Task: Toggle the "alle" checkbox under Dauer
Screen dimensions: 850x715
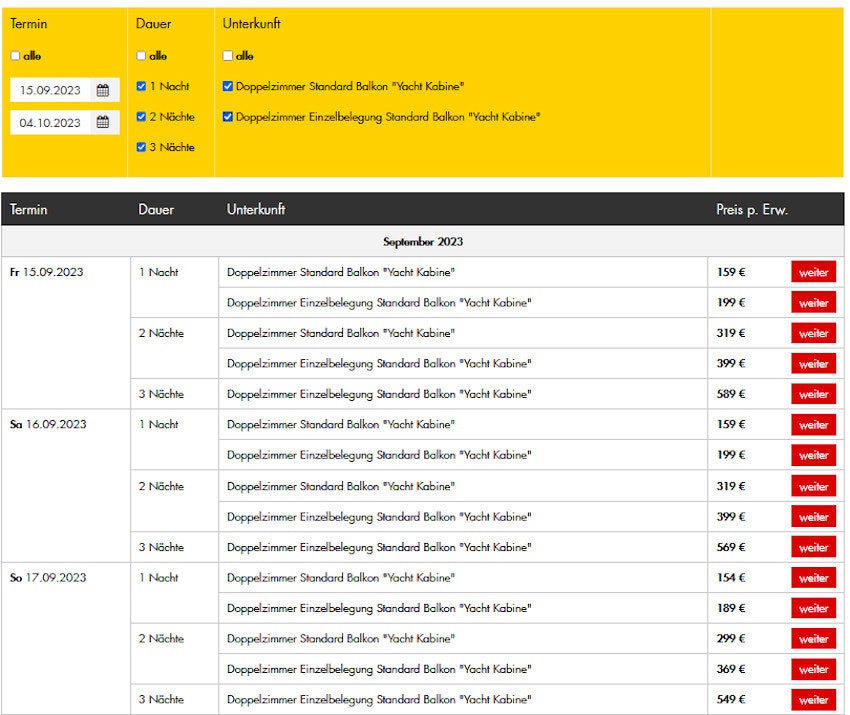Action: click(141, 55)
